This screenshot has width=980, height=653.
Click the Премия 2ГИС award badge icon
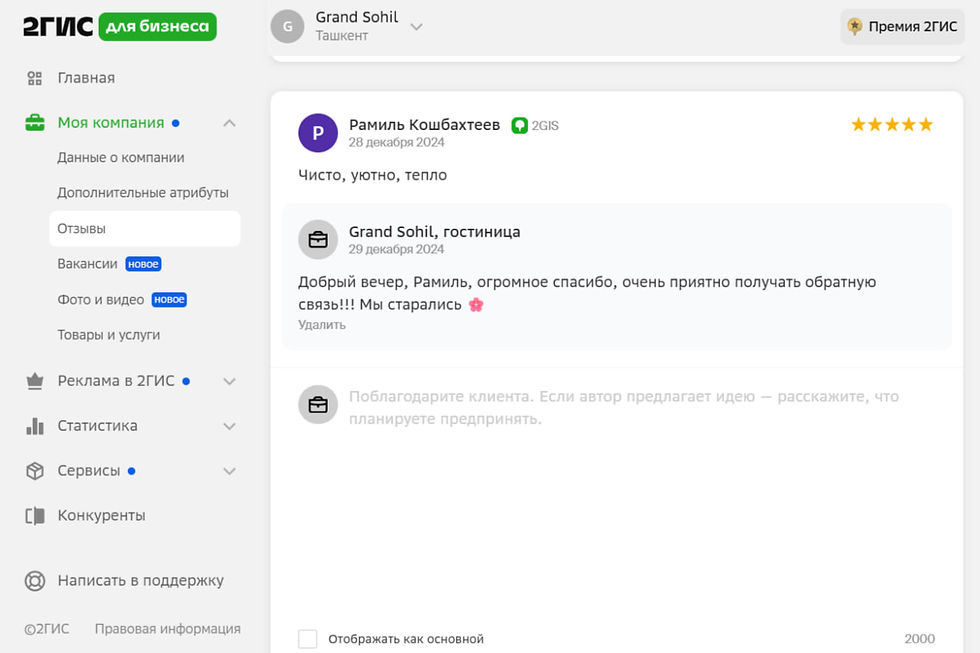coord(854,26)
